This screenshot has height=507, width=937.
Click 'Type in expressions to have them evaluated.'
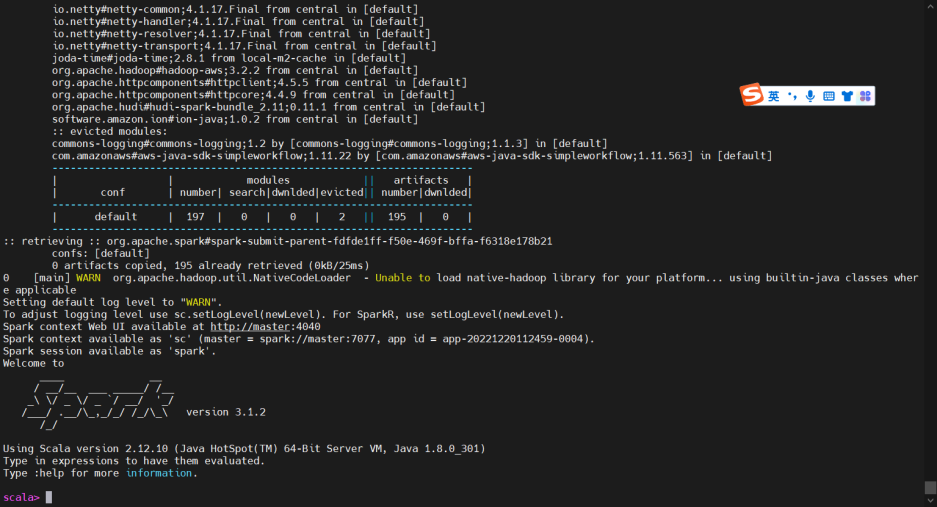pyautogui.click(x=134, y=461)
